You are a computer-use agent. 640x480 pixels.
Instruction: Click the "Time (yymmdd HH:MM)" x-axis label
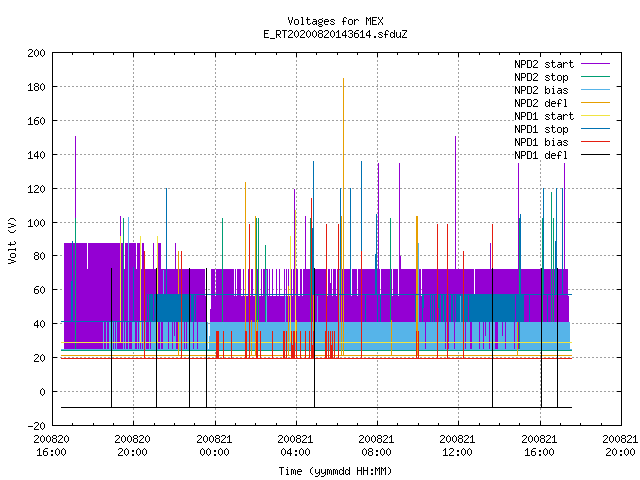(x=335, y=471)
